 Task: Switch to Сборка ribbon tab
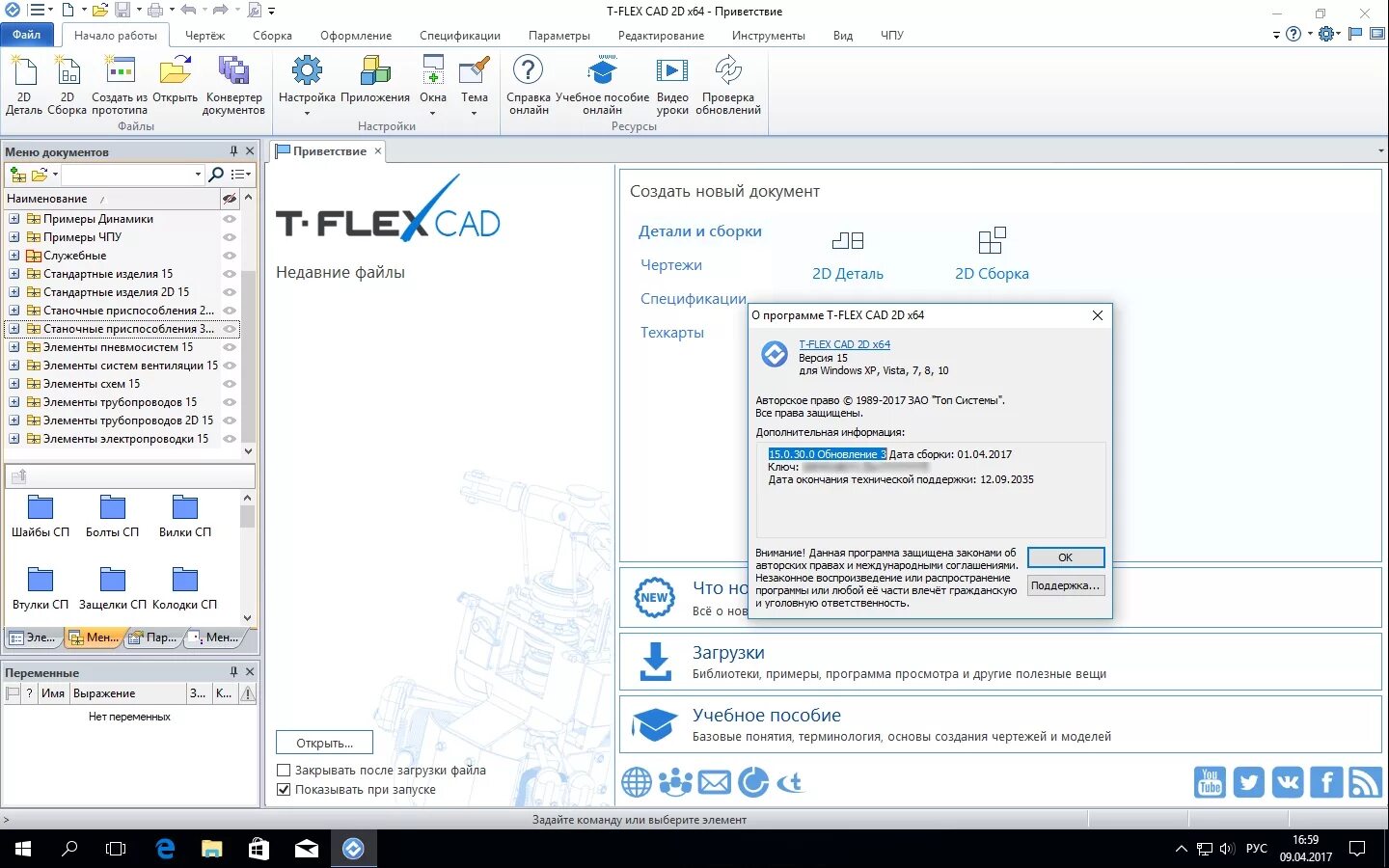coord(272,36)
